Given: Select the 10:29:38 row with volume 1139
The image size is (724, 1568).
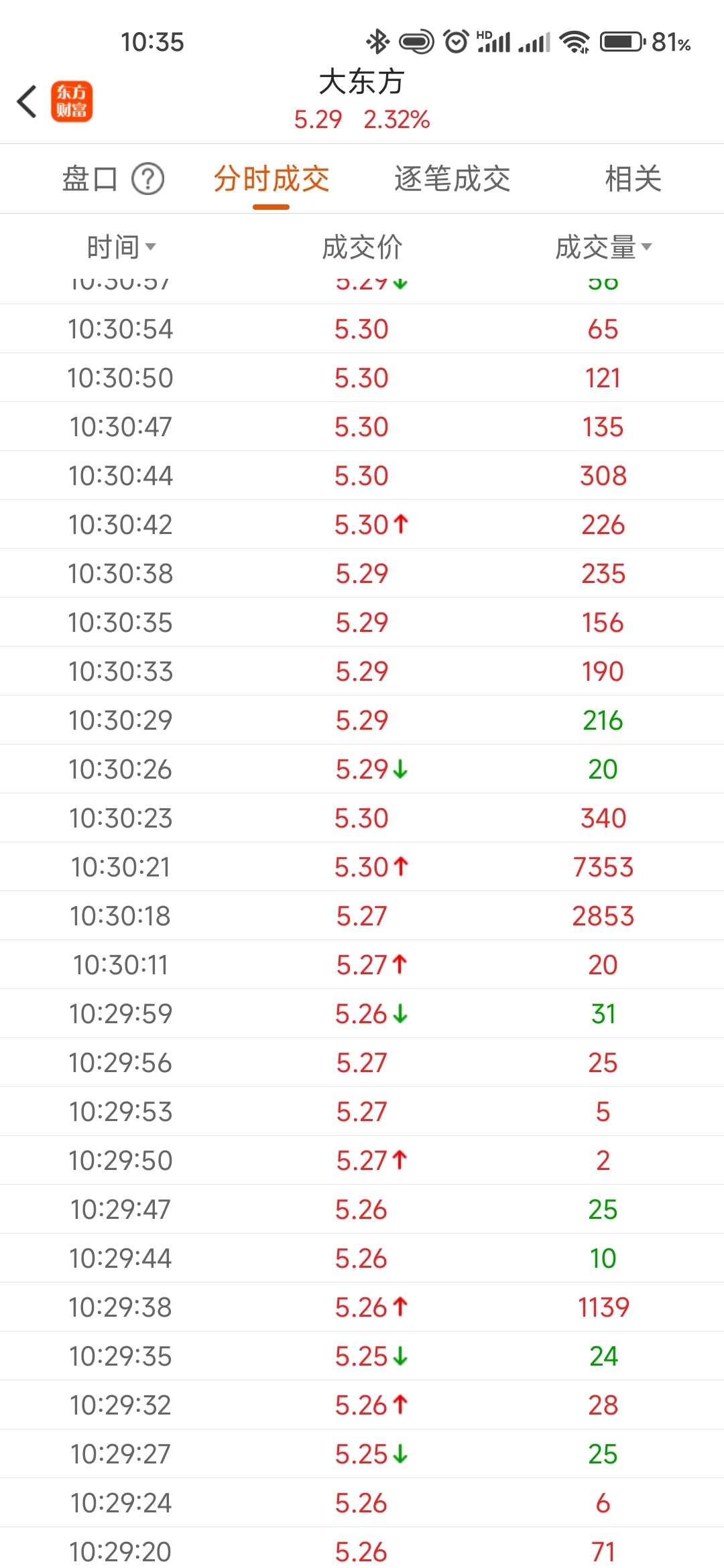Looking at the screenshot, I should [x=362, y=1307].
